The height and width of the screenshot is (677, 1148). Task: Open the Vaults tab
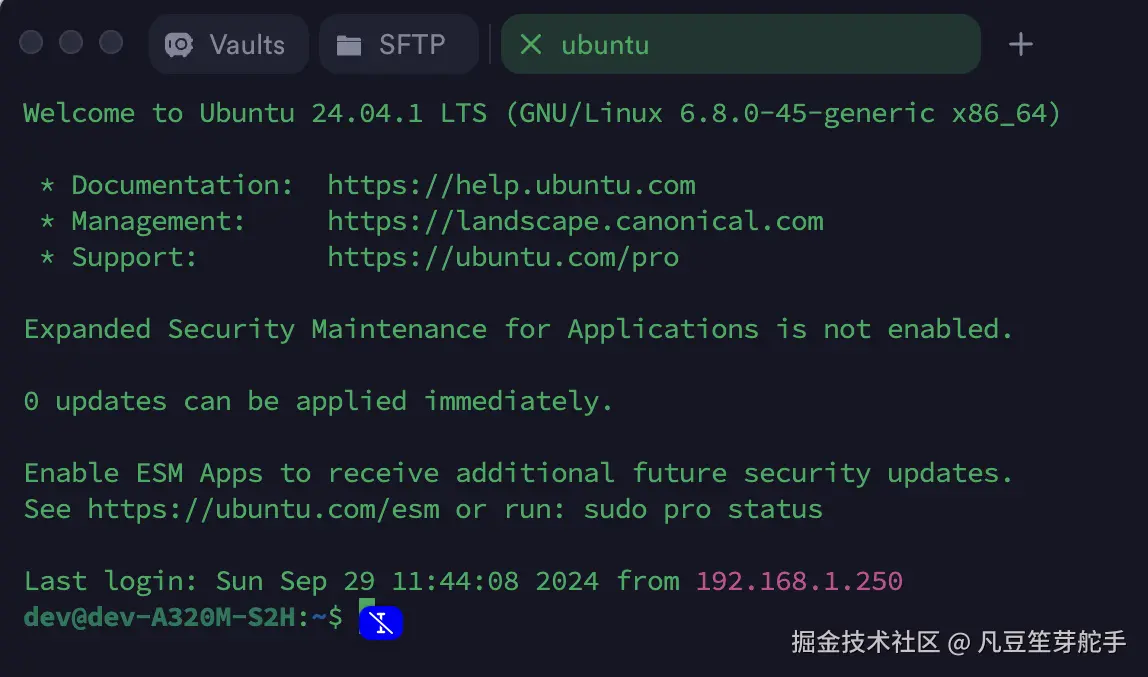228,45
